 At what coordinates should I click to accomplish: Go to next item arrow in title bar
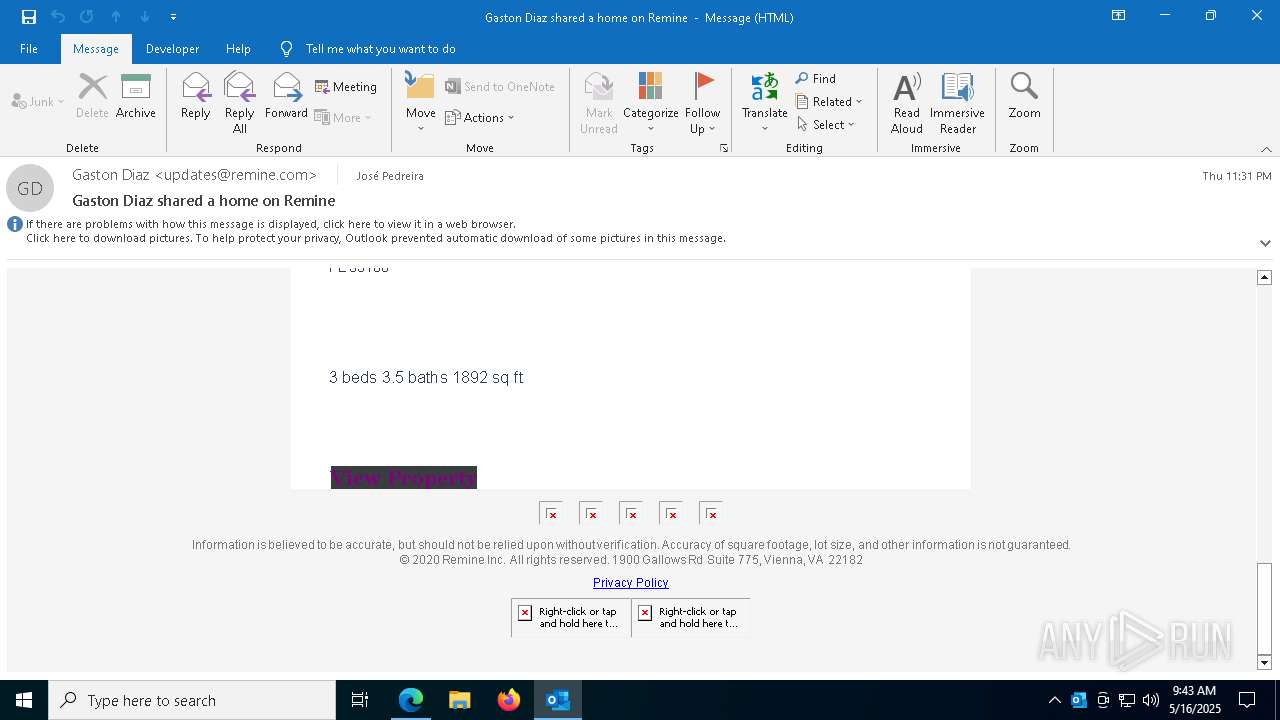[145, 17]
